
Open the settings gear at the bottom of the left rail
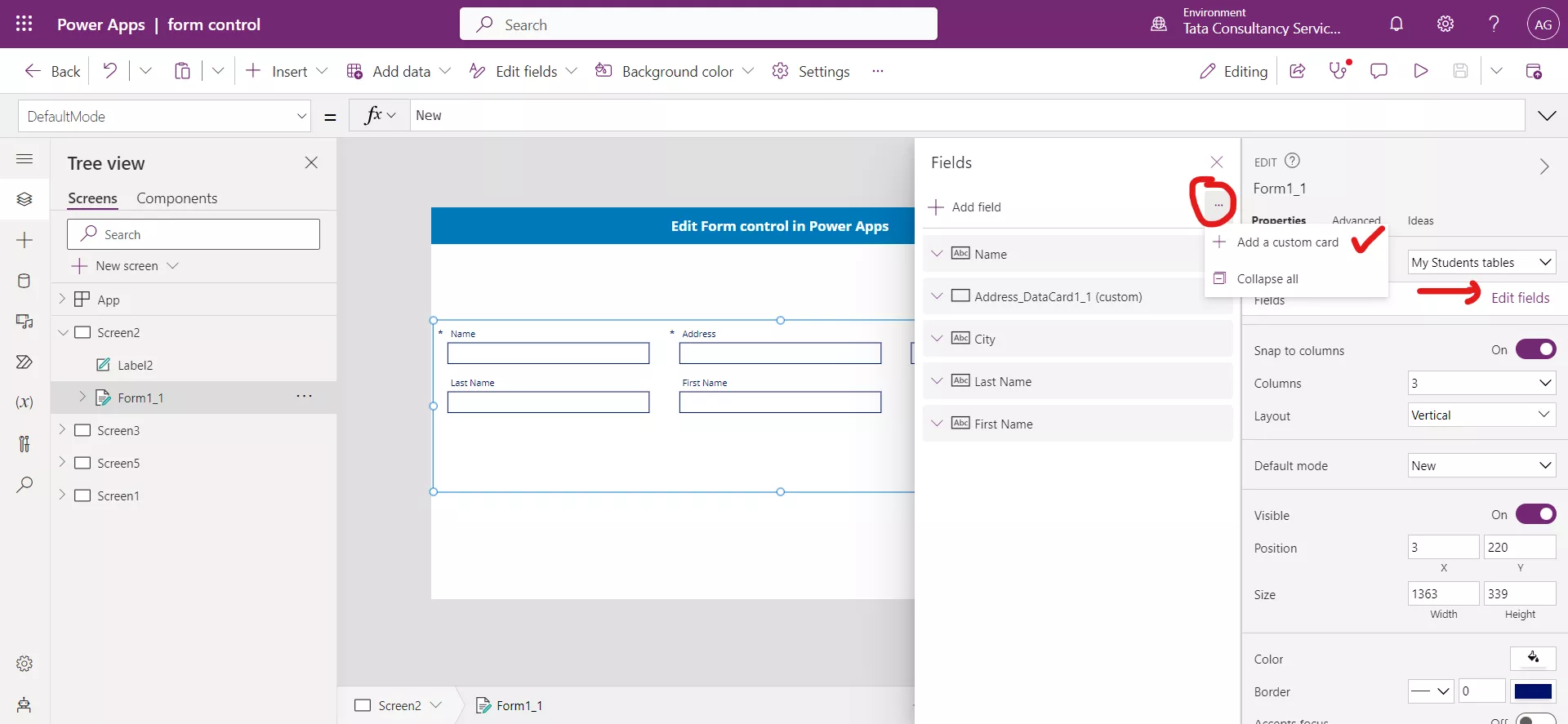point(24,664)
